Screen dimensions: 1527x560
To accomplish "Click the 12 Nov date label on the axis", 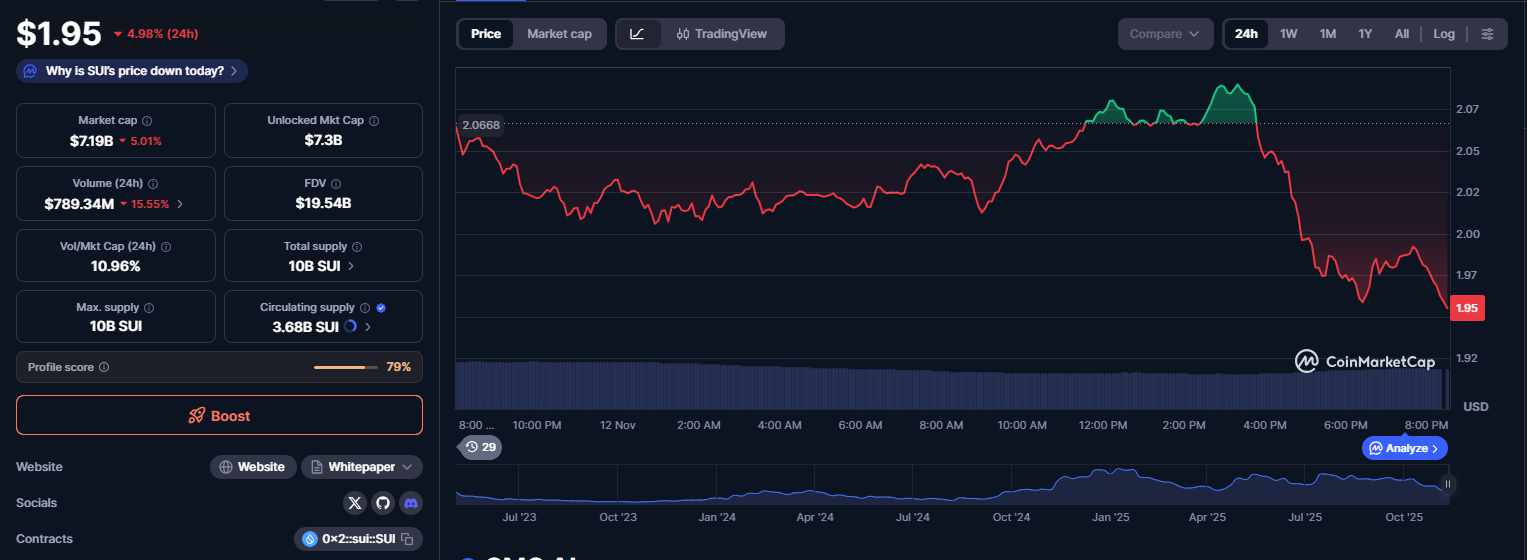I will point(618,425).
